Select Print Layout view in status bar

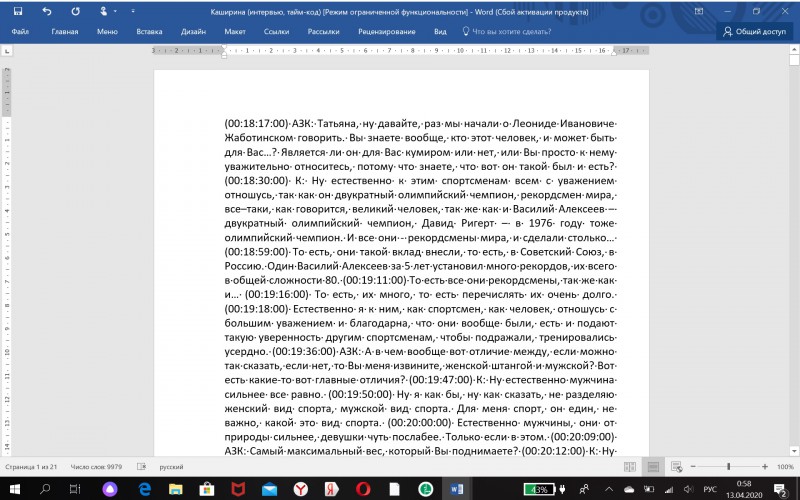pos(653,467)
